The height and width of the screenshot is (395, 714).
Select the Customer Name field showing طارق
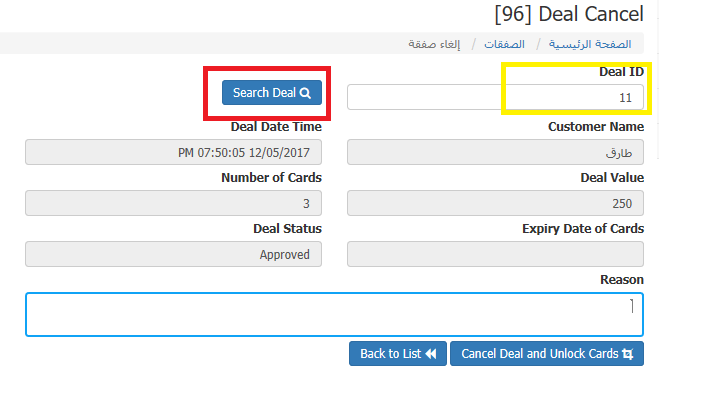[495, 152]
